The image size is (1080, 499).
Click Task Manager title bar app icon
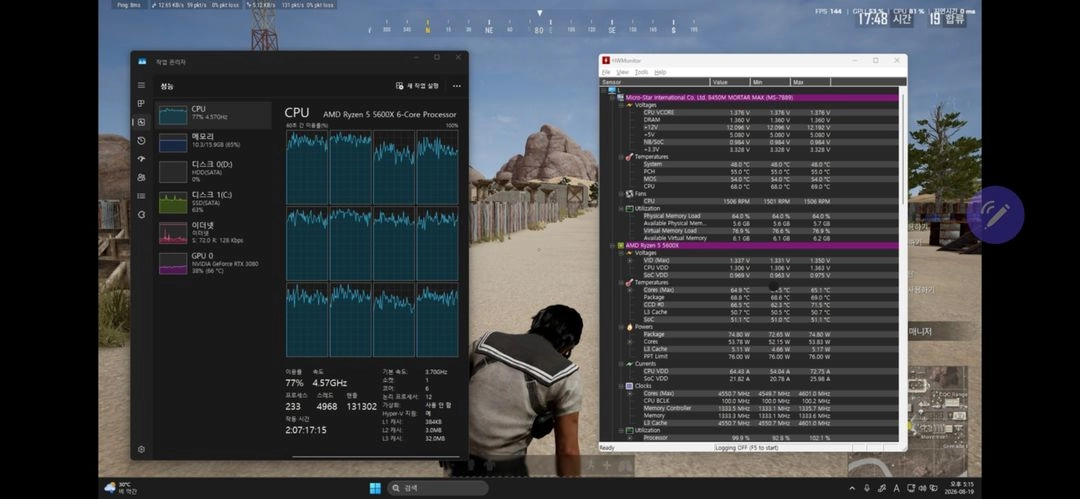(142, 61)
